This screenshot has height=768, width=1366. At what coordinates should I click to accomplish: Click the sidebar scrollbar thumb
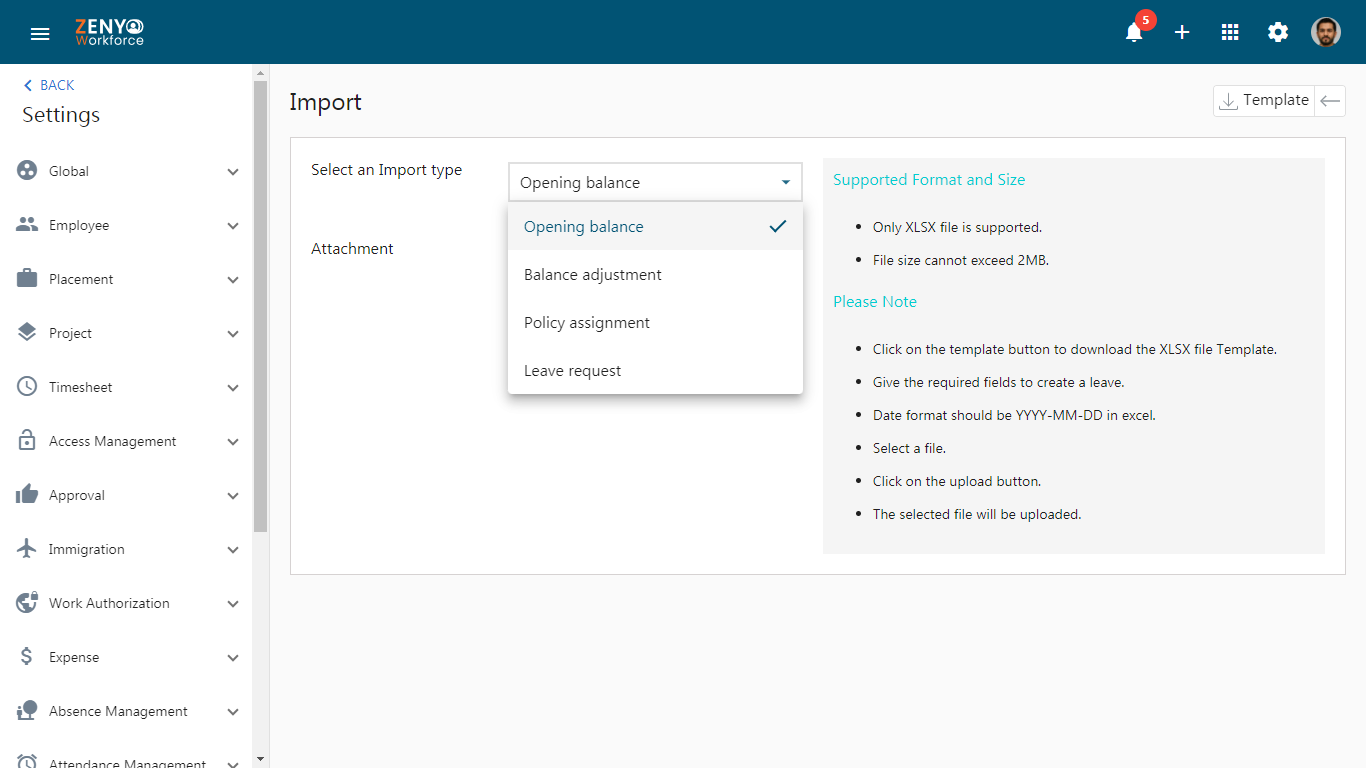tap(261, 305)
